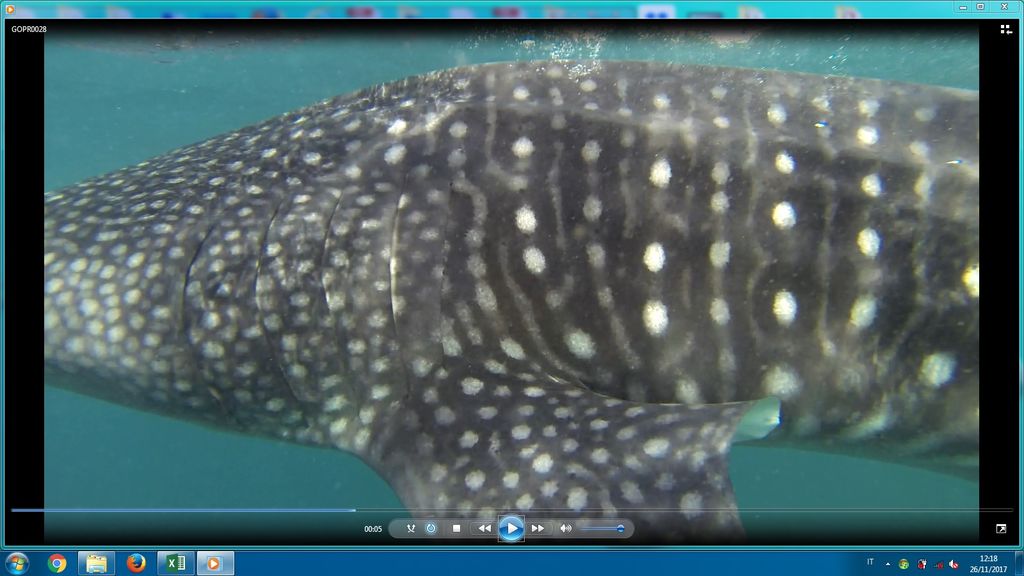Show hidden system tray icons
This screenshot has height=576, width=1024.
click(x=887, y=563)
